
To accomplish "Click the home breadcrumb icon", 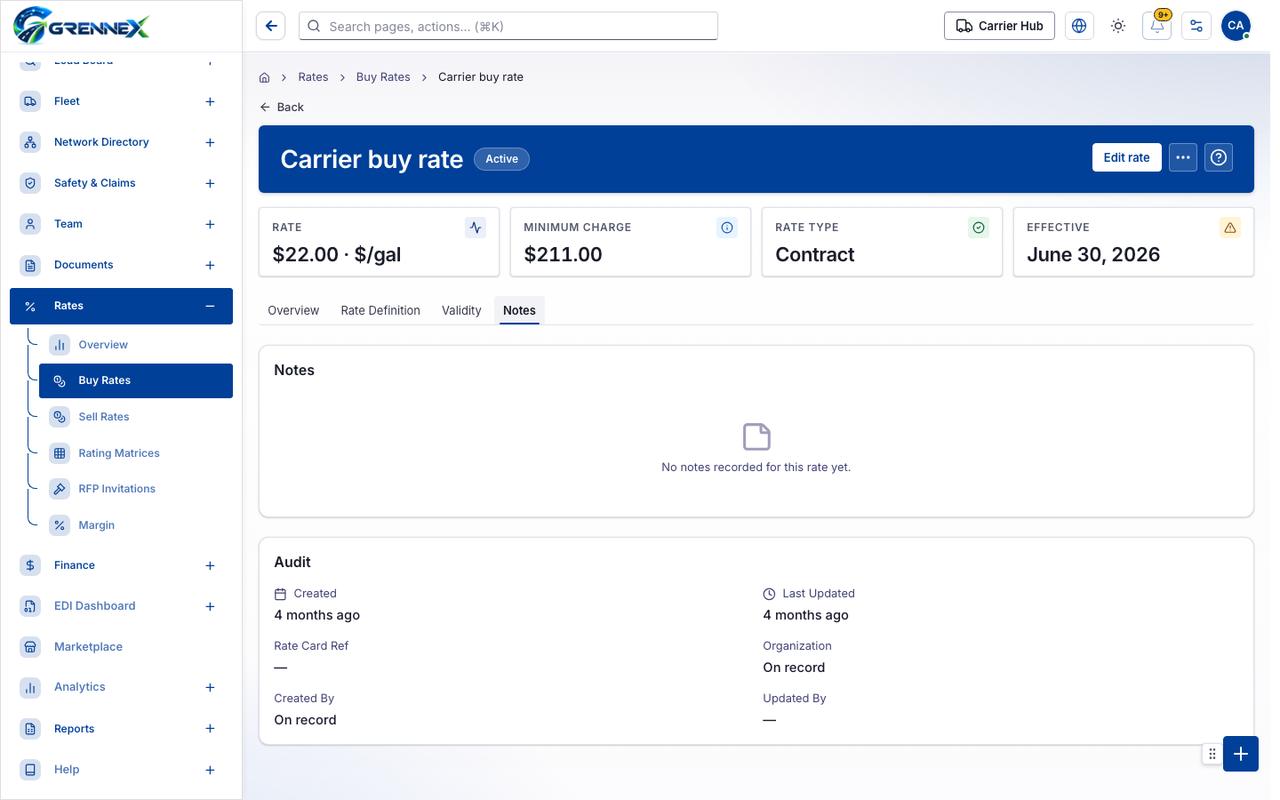I will point(264,77).
